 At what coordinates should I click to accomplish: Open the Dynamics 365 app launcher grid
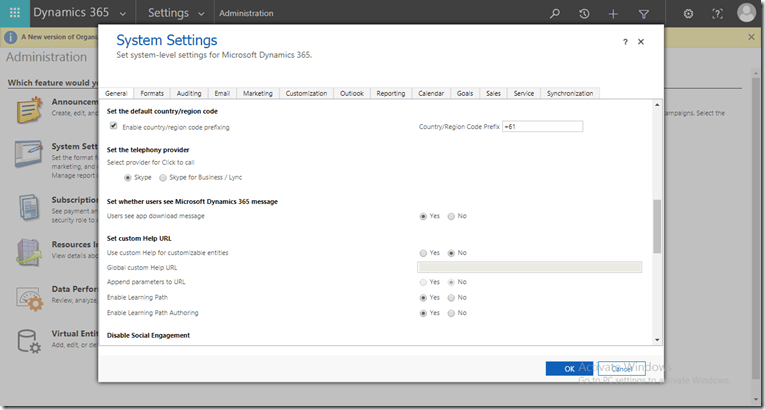(x=15, y=14)
